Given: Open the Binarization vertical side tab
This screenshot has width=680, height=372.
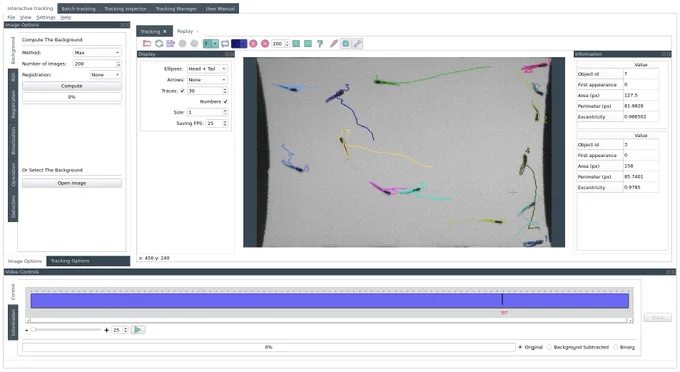Looking at the screenshot, I should coord(13,140).
